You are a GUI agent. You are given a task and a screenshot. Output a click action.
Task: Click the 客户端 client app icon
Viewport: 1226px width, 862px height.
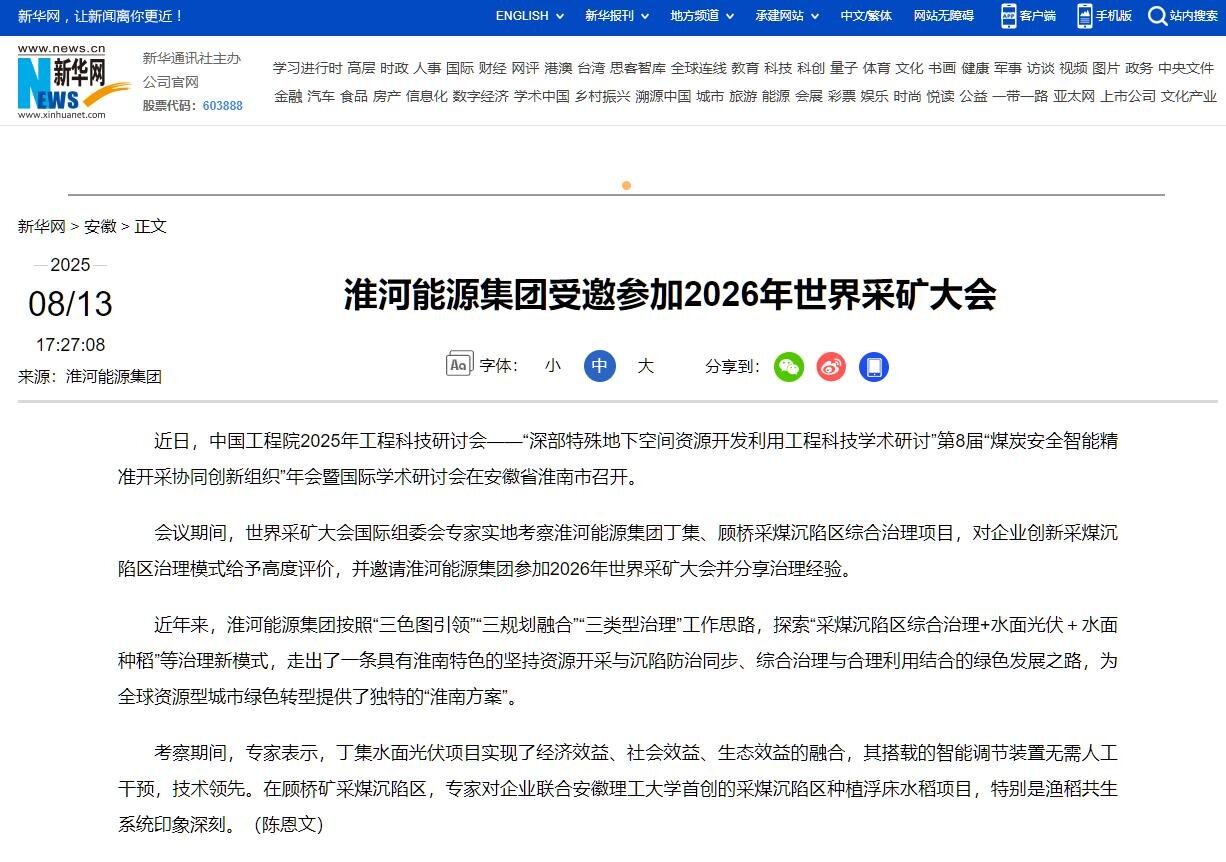tap(1009, 16)
